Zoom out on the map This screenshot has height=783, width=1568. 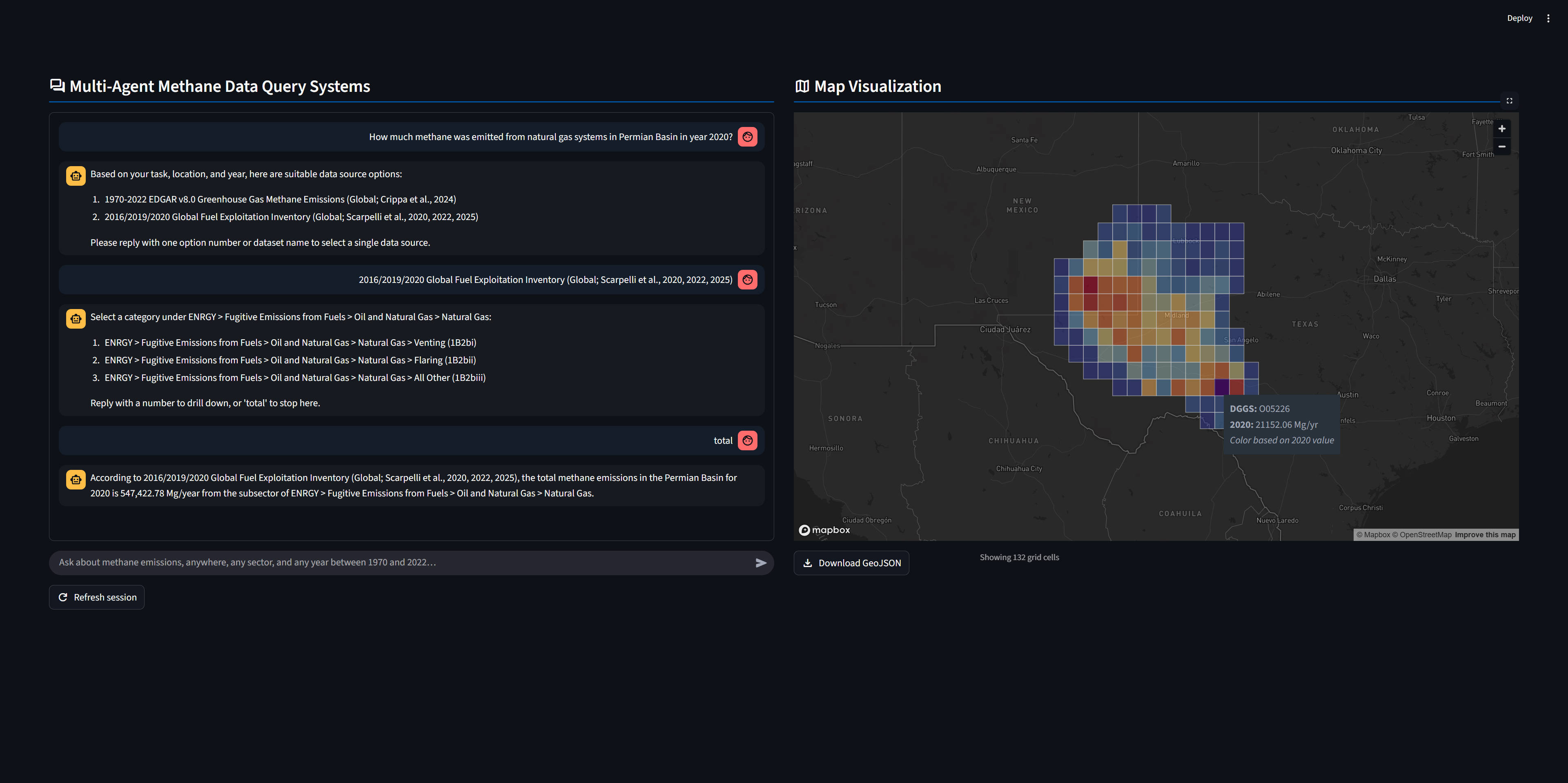pyautogui.click(x=1502, y=147)
